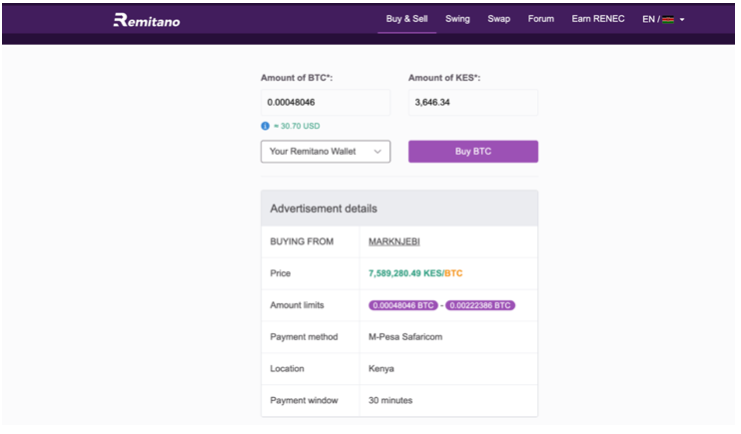Open Your Remitano Wallet dropdown

pos(326,152)
